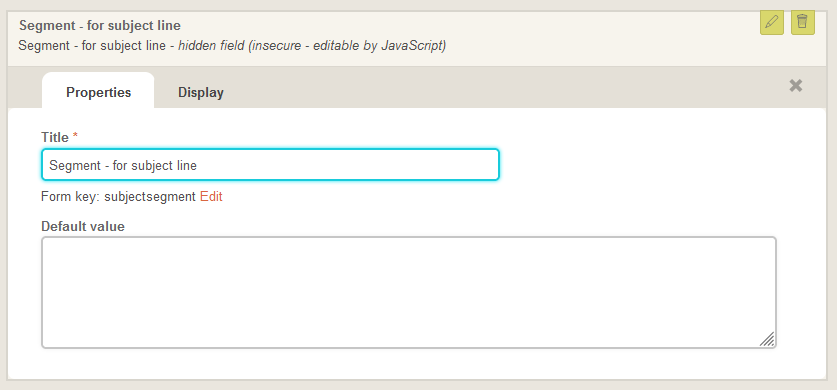Screen dimensions: 837x390
Task: Click the component header row background
Action: [x=587, y=37]
